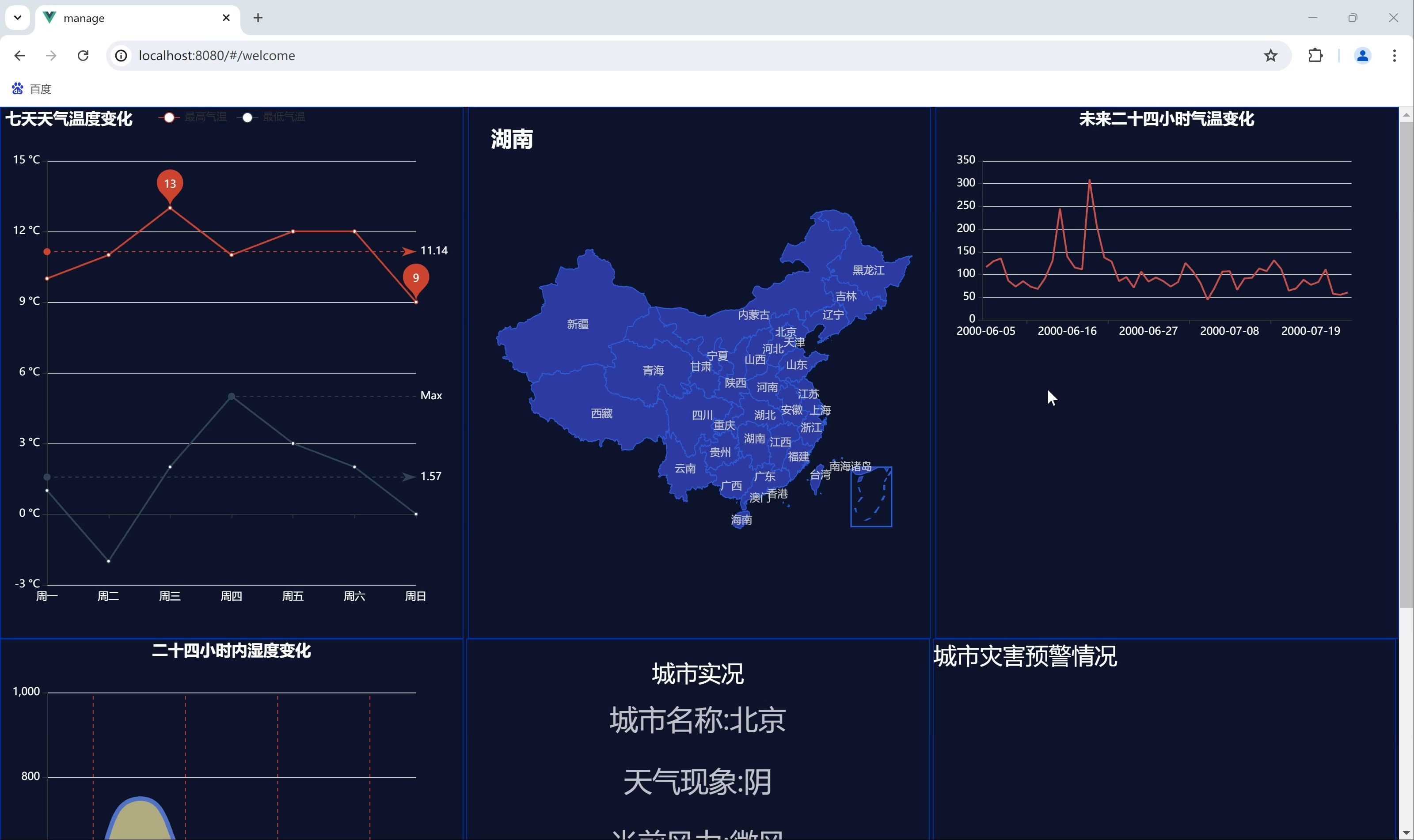Screen dimensions: 1414x840
Task: Open the address bar dropdown by clicking it
Action: tap(396, 55)
